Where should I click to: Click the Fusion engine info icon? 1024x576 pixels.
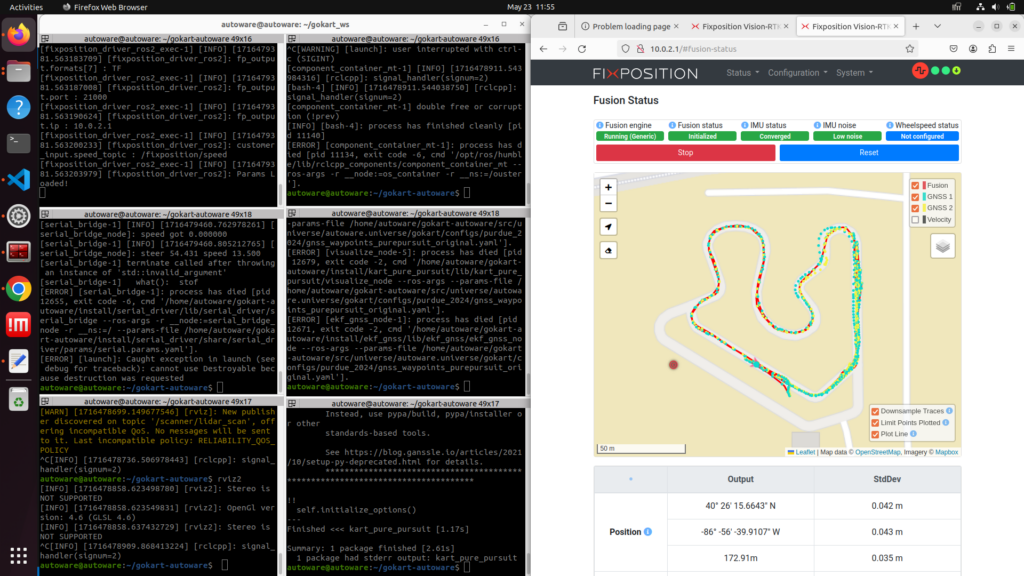tap(601, 125)
